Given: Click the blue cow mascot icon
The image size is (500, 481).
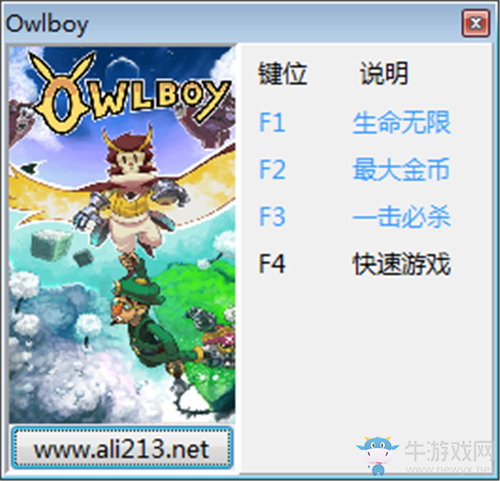Looking at the screenshot, I should coord(377,455).
